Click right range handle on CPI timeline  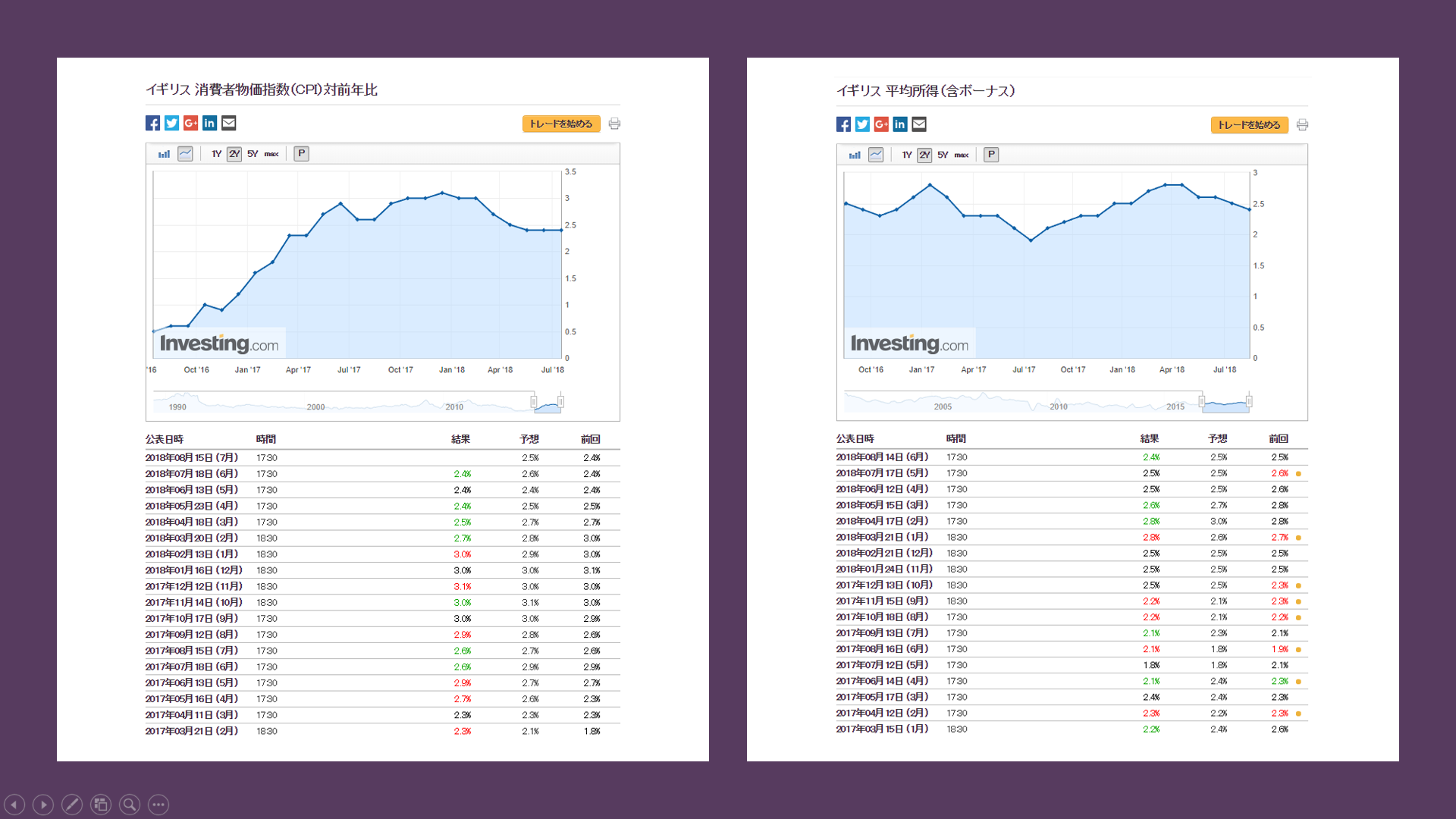click(560, 401)
